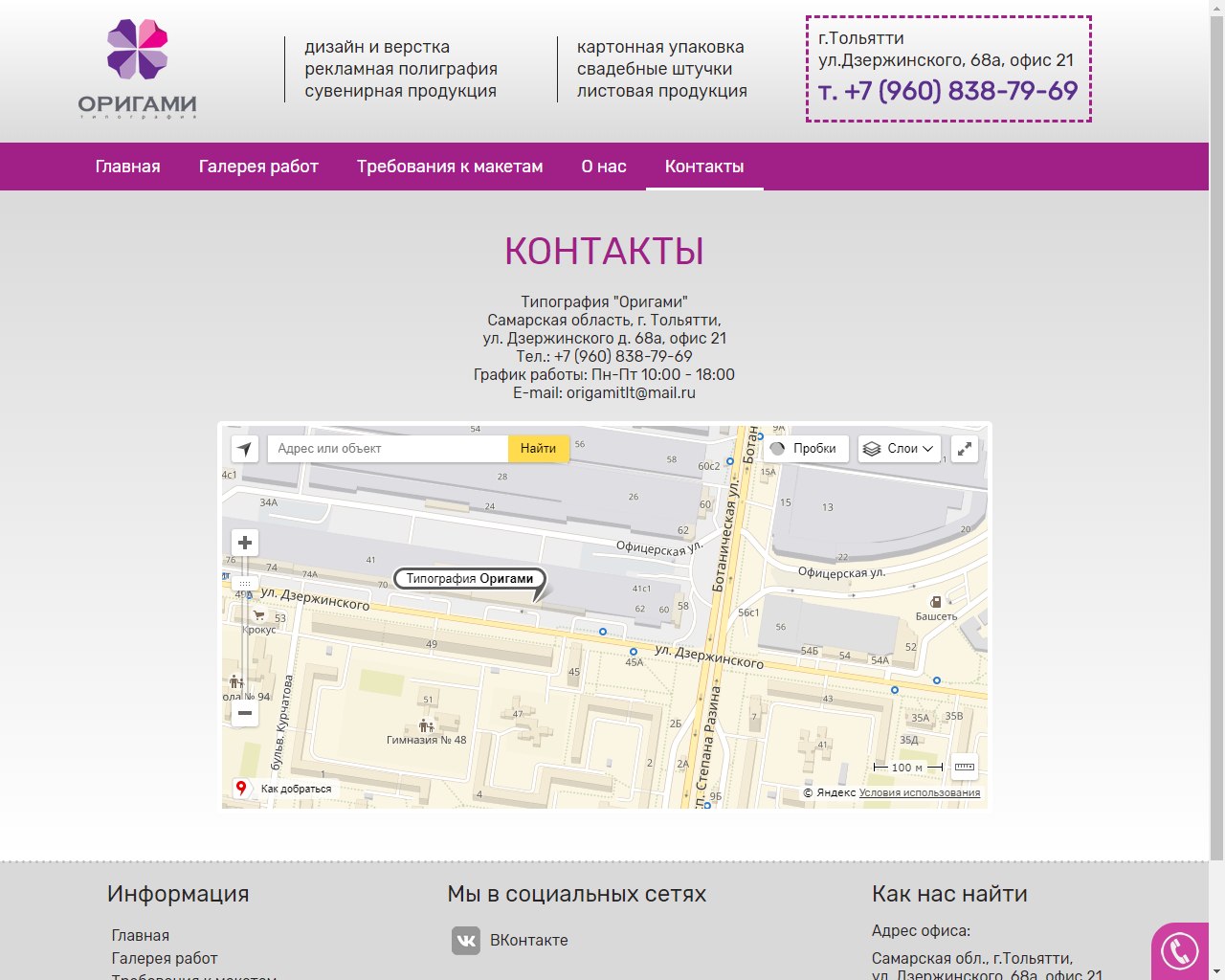The image size is (1225, 980).
Task: Click the Как добраться directions link
Action: pyautogui.click(x=296, y=789)
